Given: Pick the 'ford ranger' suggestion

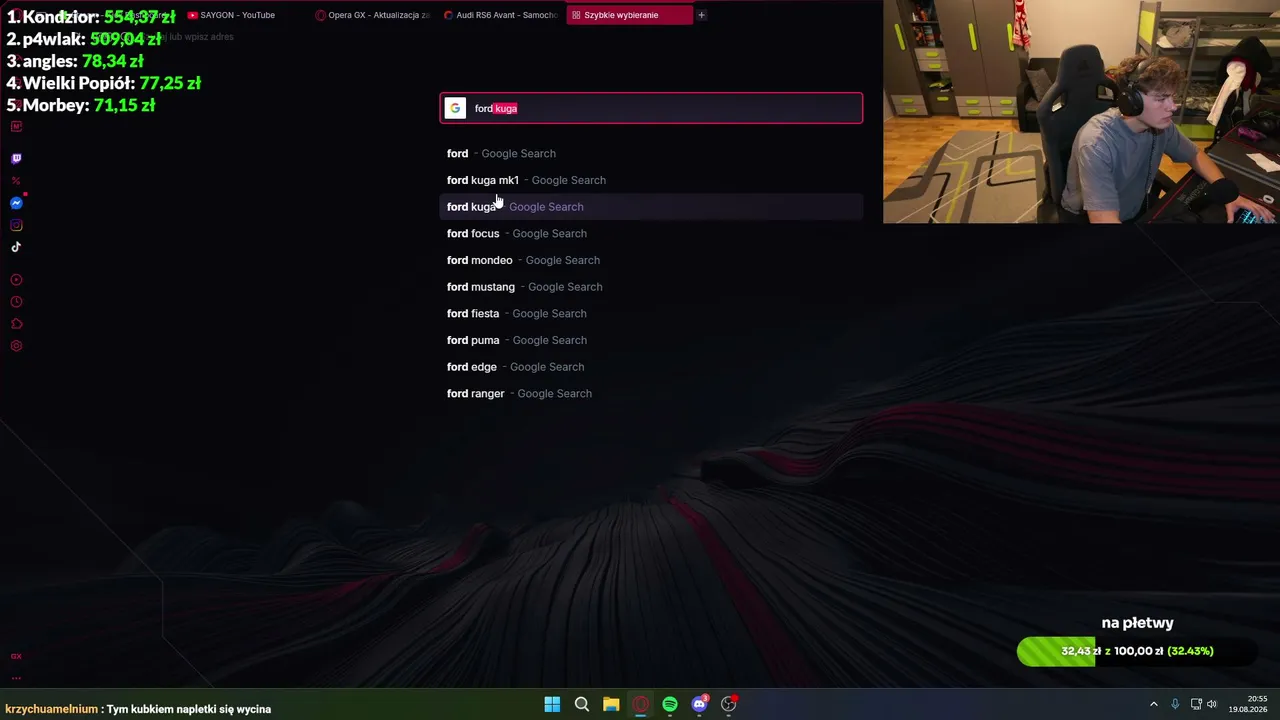Looking at the screenshot, I should point(651,393).
